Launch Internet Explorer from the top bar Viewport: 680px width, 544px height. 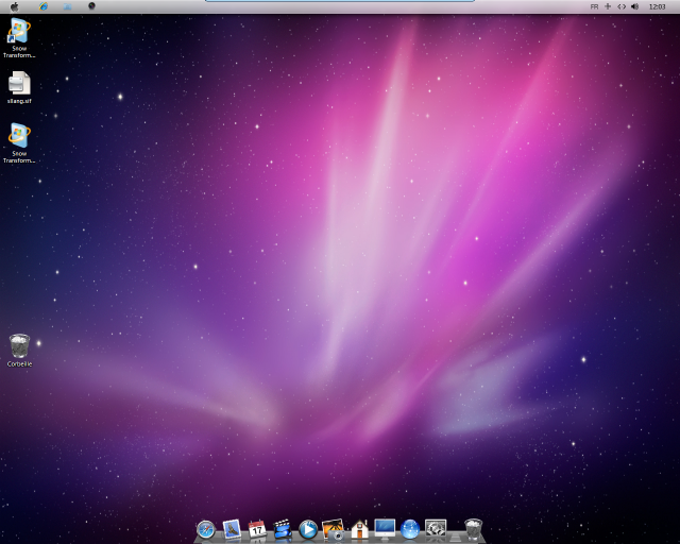click(x=43, y=6)
